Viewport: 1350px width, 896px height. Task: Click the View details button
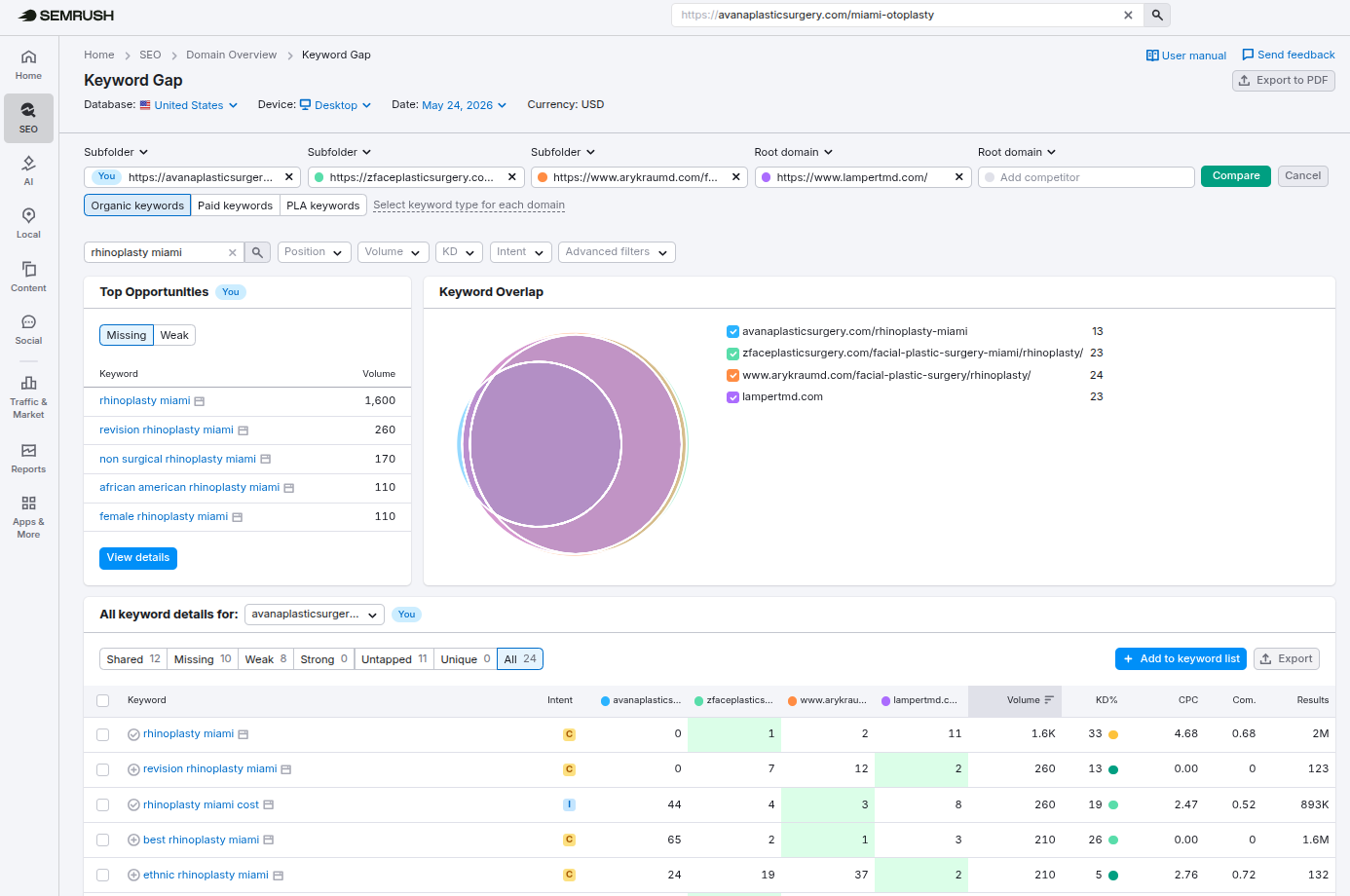[138, 558]
